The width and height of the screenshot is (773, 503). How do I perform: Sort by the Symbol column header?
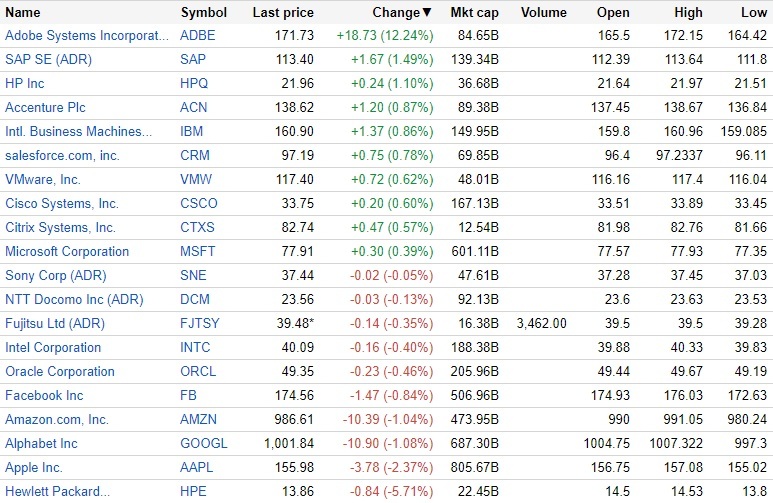tap(203, 13)
